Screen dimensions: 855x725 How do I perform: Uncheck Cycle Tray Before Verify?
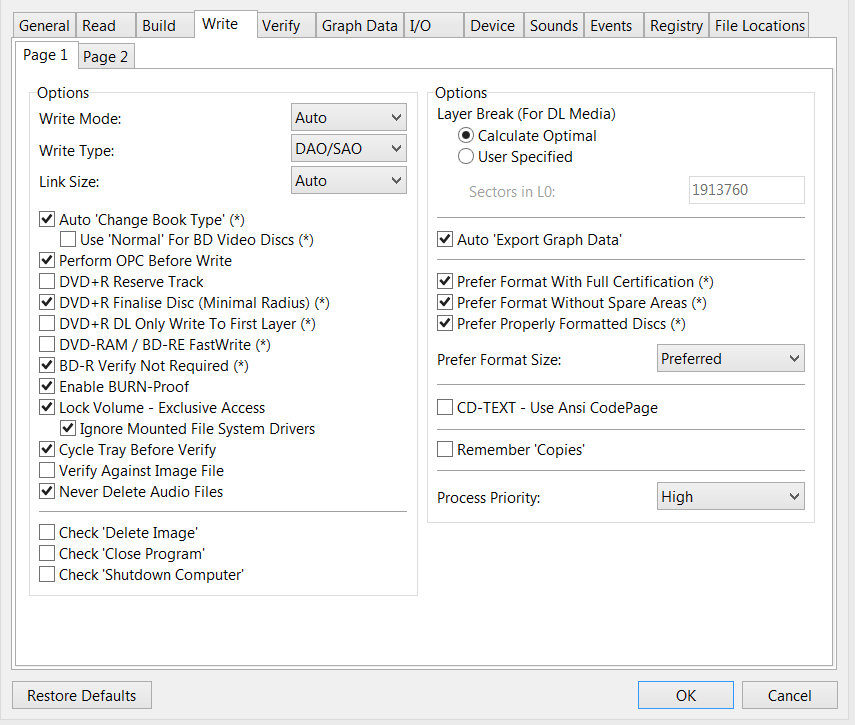(x=47, y=450)
